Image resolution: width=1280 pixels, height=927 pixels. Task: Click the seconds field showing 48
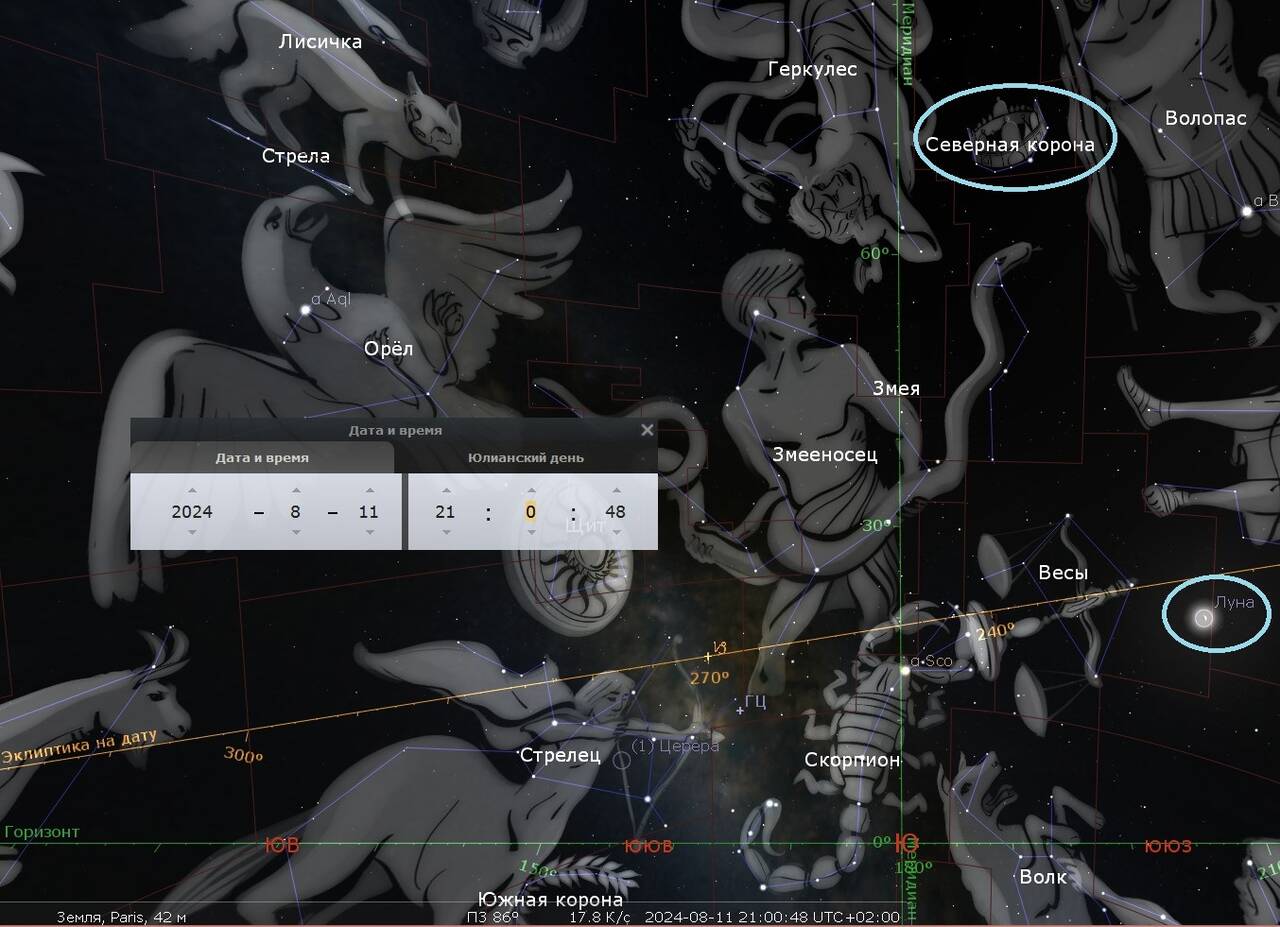[x=616, y=512]
